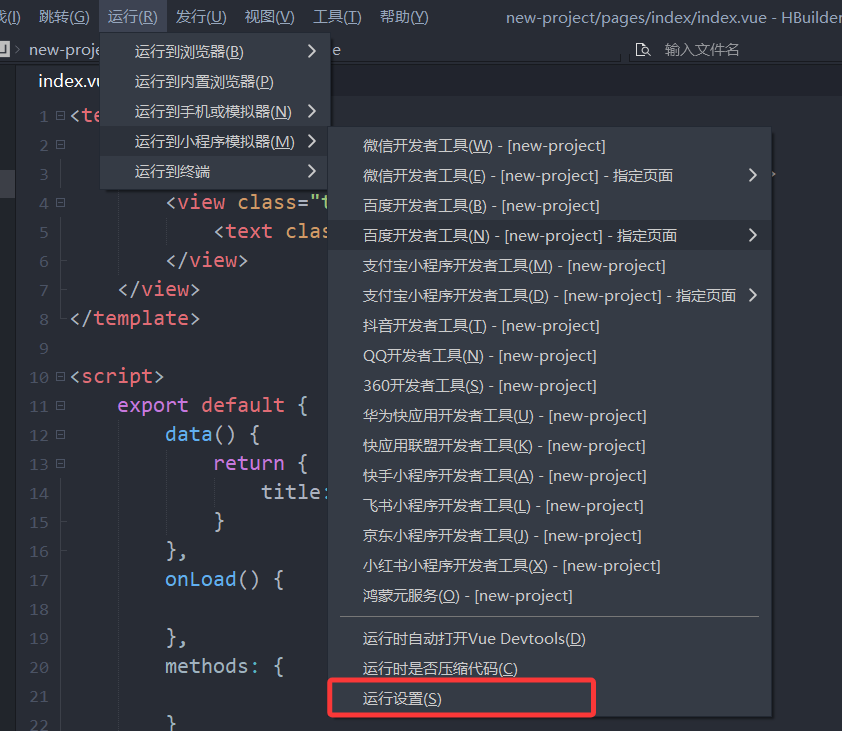Select 运行到终端 menu entry
This screenshot has width=842, height=731.
(x=214, y=172)
